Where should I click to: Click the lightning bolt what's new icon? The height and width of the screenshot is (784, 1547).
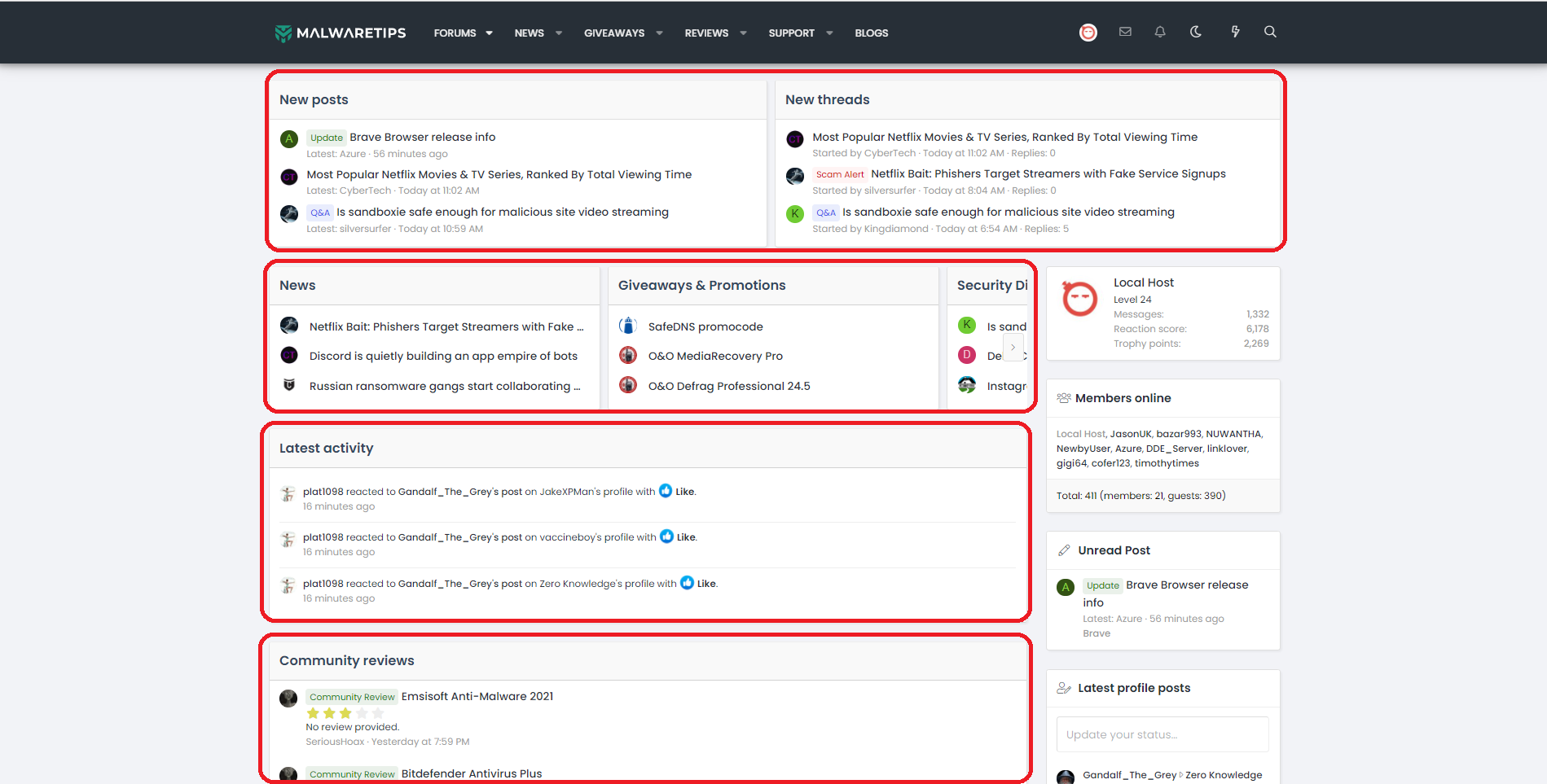pos(1235,32)
